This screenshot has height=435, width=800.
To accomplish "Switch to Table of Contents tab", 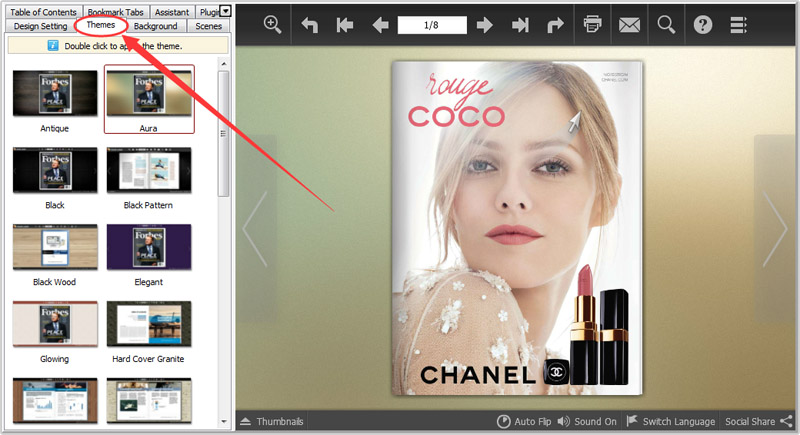I will tap(43, 12).
